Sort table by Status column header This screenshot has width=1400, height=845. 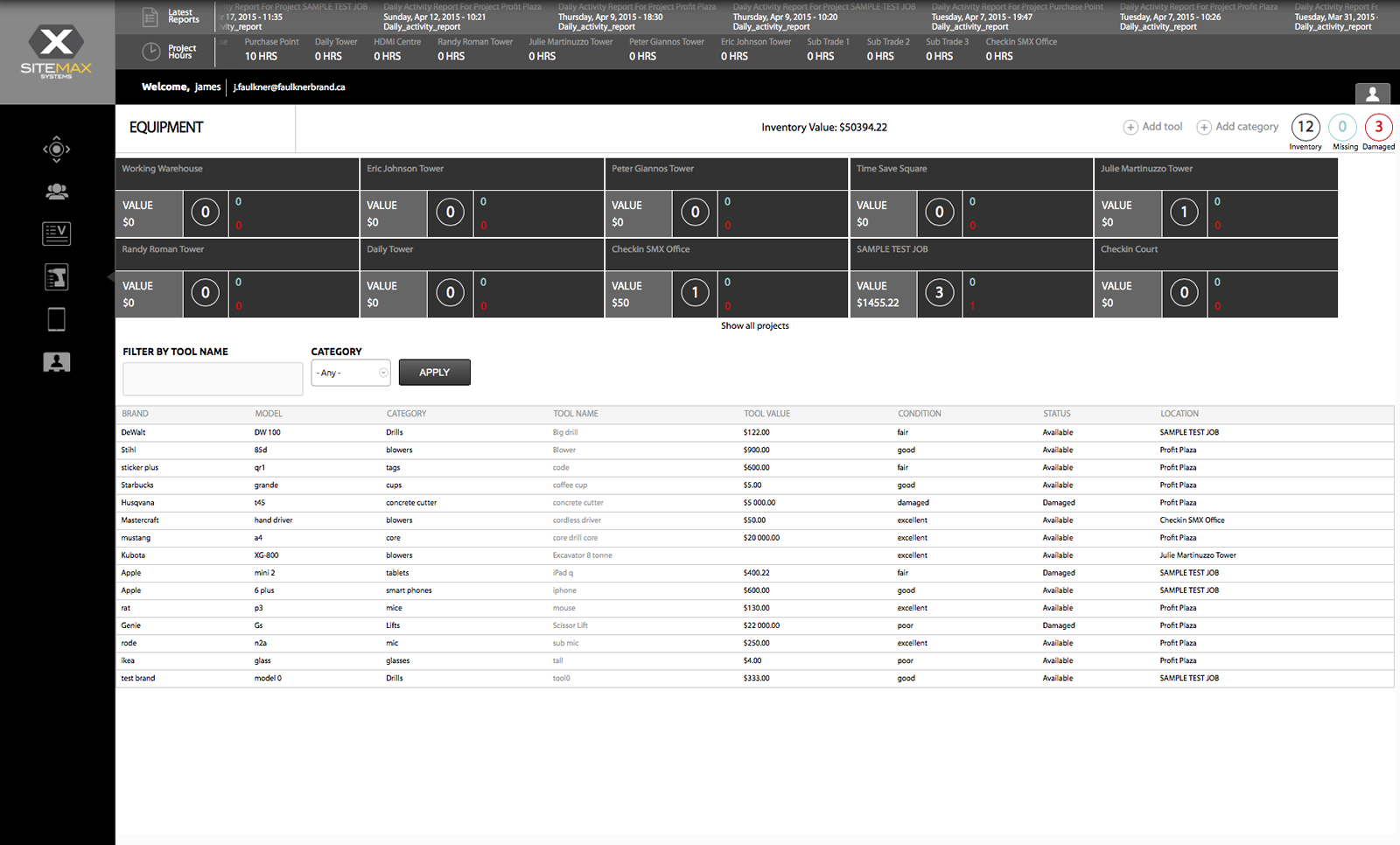(1057, 414)
